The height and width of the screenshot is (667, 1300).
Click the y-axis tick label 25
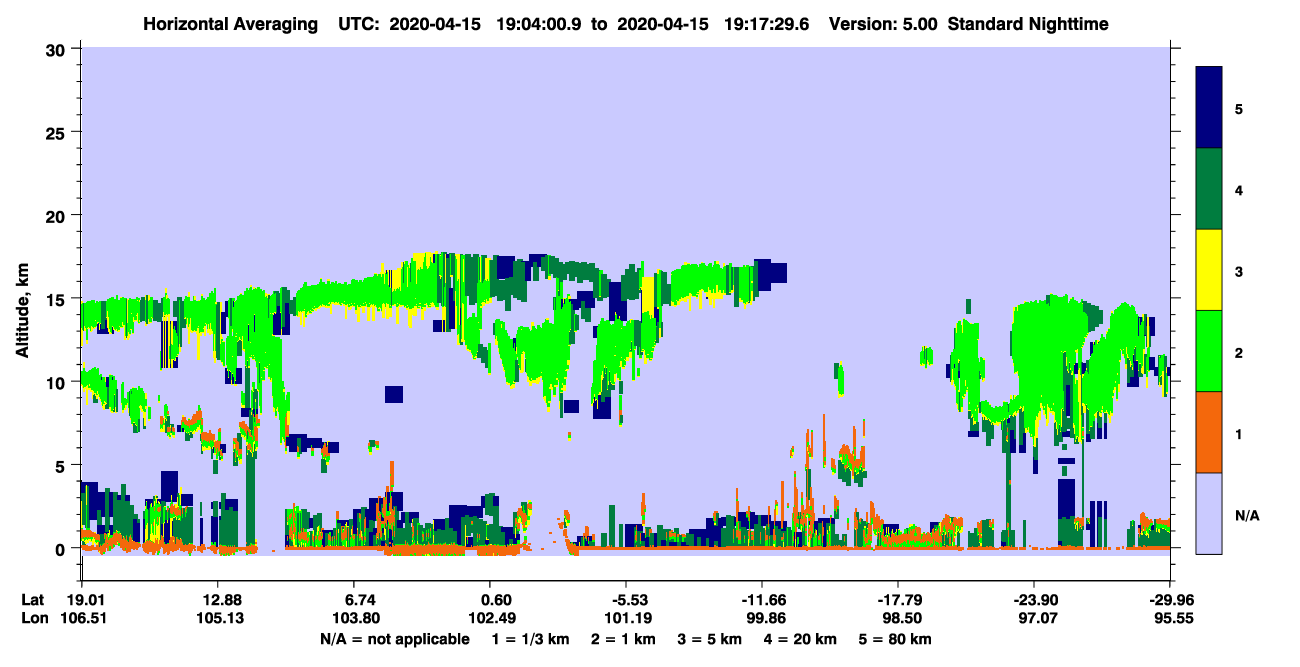(x=57, y=132)
